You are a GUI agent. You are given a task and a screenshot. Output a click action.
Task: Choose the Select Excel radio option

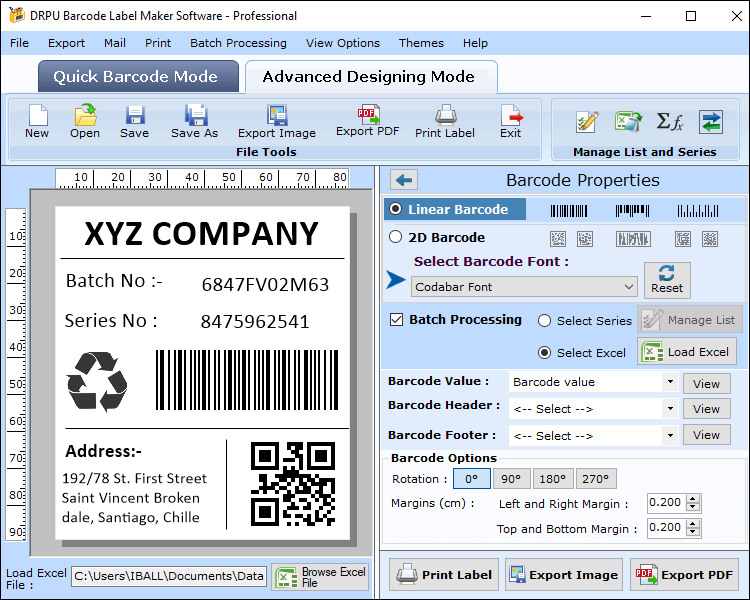(544, 353)
